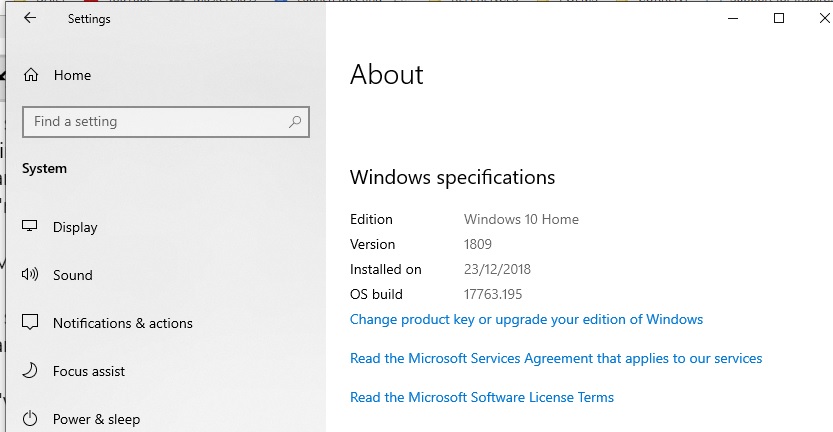This screenshot has height=432, width=833.
Task: Select install date 23/12/2018
Action: click(x=497, y=269)
